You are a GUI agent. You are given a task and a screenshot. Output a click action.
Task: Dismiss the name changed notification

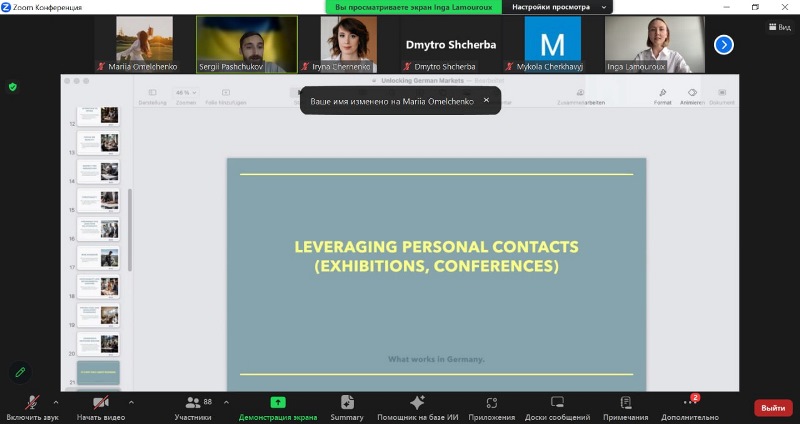486,100
